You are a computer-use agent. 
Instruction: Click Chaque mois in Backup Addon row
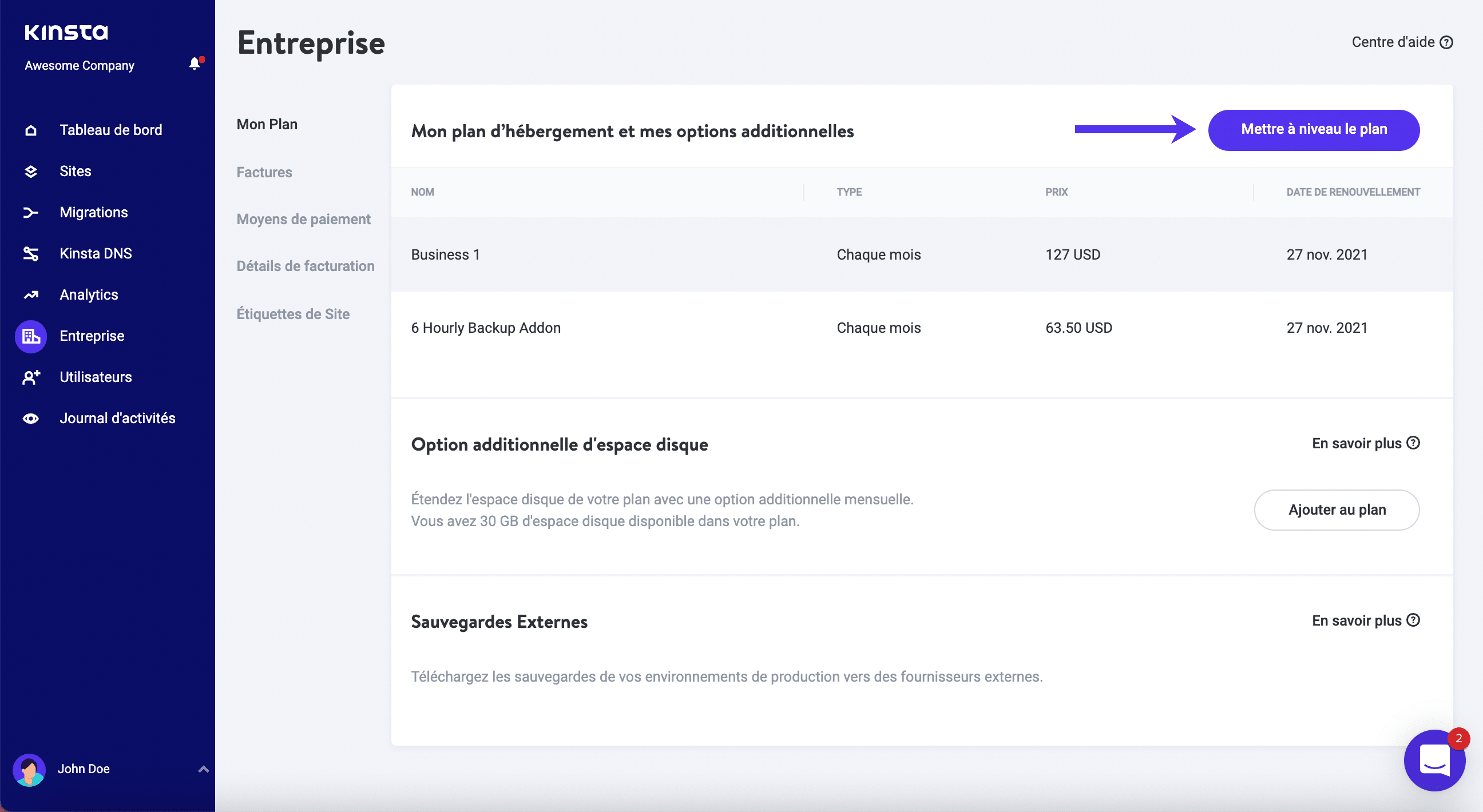coord(878,328)
